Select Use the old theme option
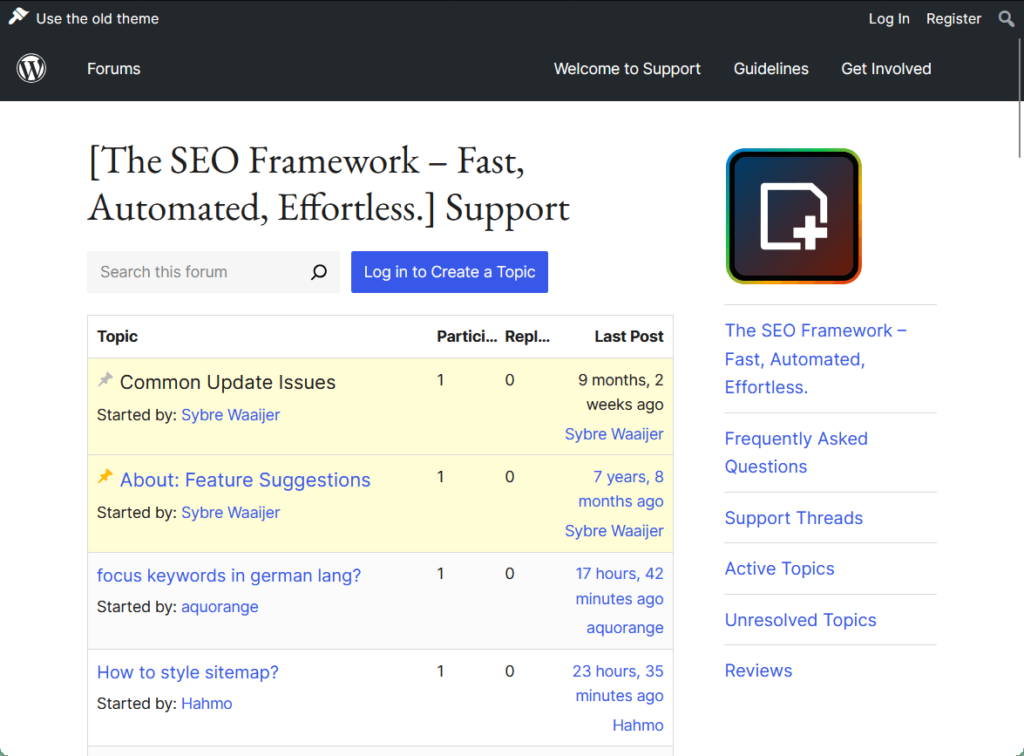The width and height of the screenshot is (1024, 756). pos(97,19)
